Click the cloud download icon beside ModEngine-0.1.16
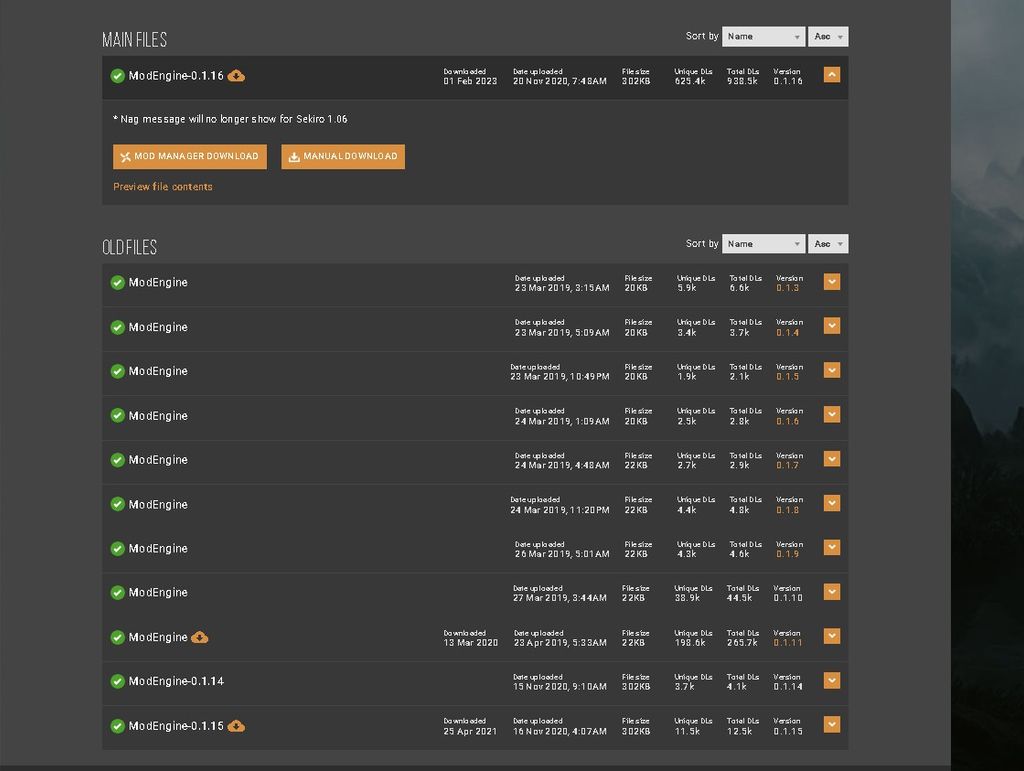This screenshot has height=771, width=1024. (236, 76)
